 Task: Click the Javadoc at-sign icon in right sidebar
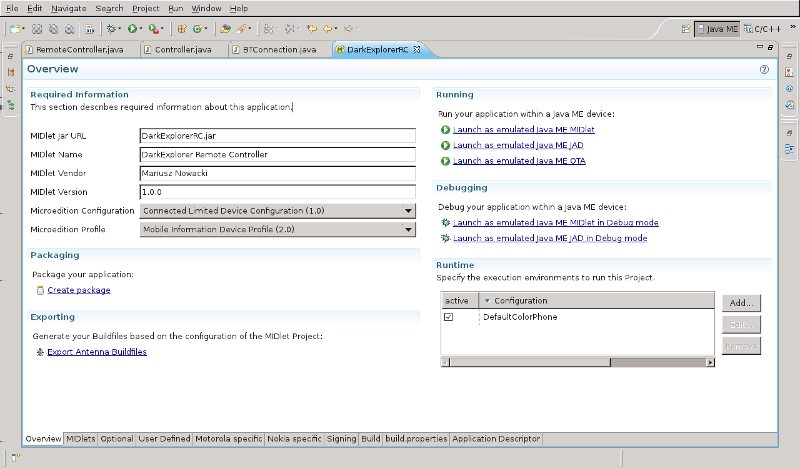[x=789, y=88]
